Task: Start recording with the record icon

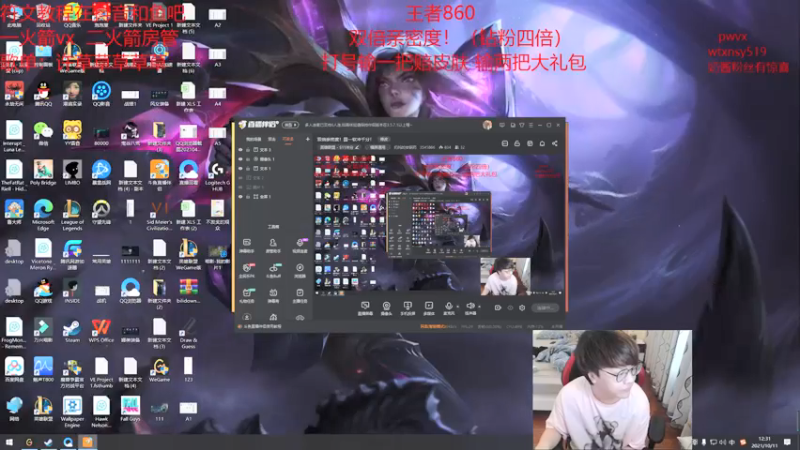Action: click(x=498, y=308)
